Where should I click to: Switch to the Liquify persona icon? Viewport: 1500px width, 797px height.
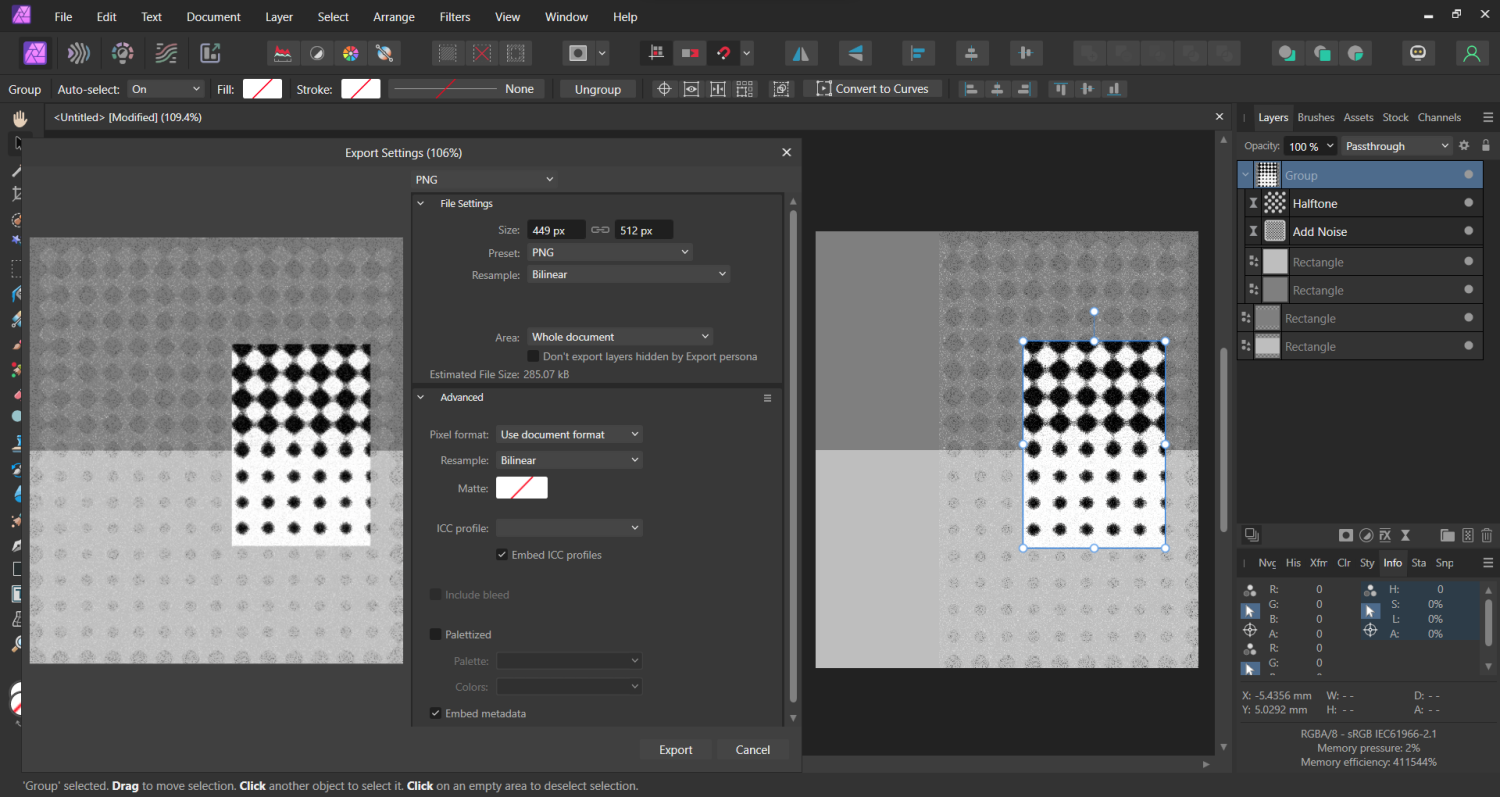tap(79, 53)
